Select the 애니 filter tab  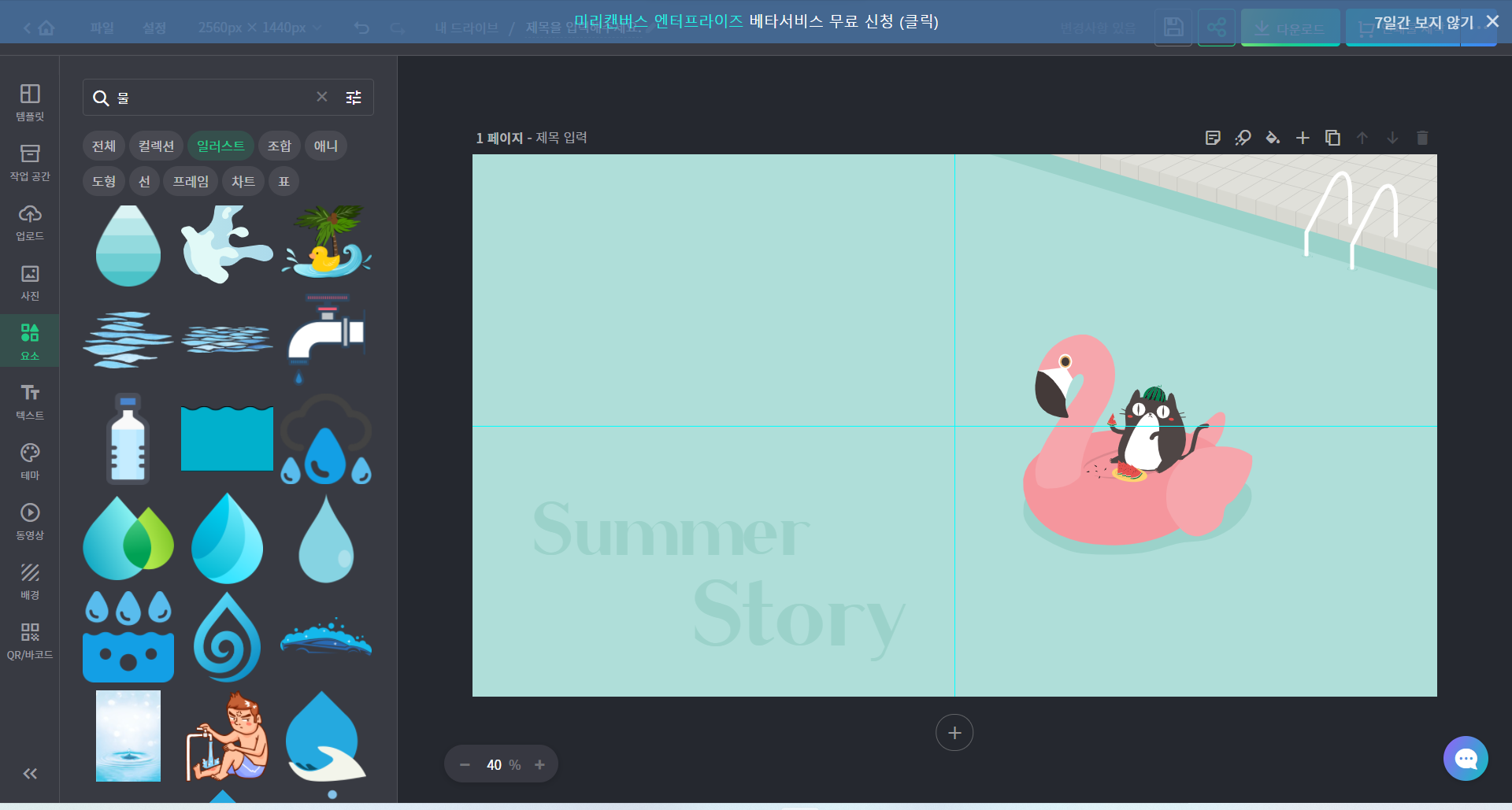[x=326, y=146]
